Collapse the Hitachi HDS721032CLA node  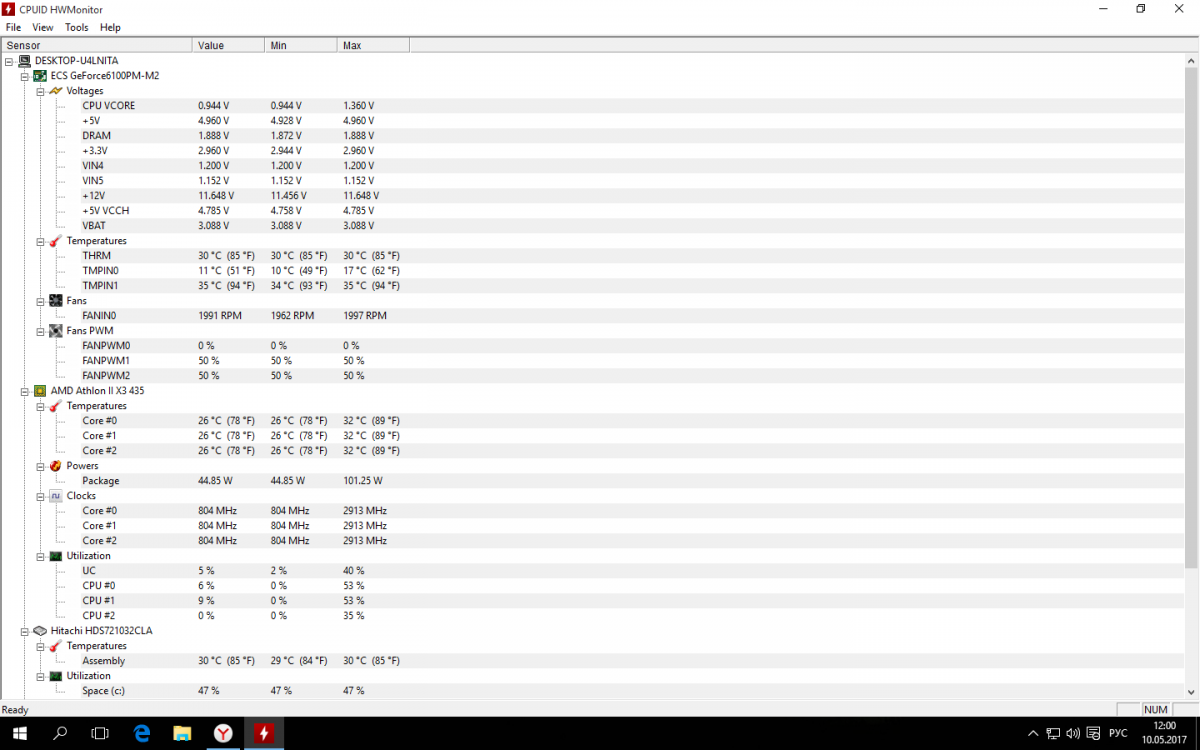point(25,631)
